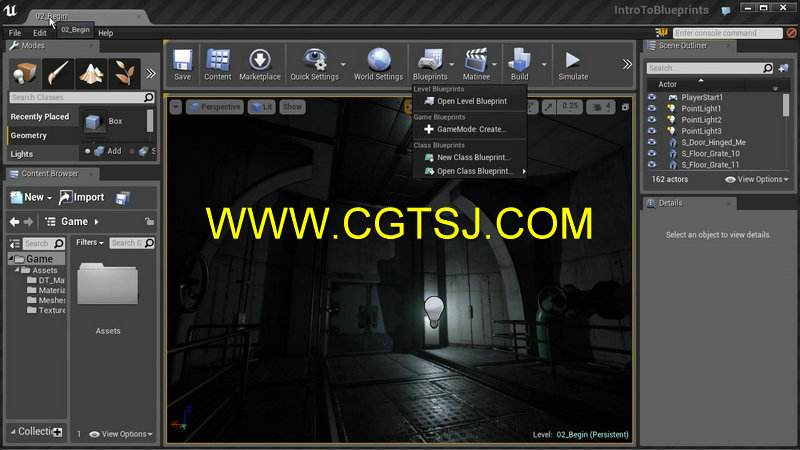The height and width of the screenshot is (450, 800).
Task: Hide PointLight2 using its eye icon
Action: click(652, 119)
